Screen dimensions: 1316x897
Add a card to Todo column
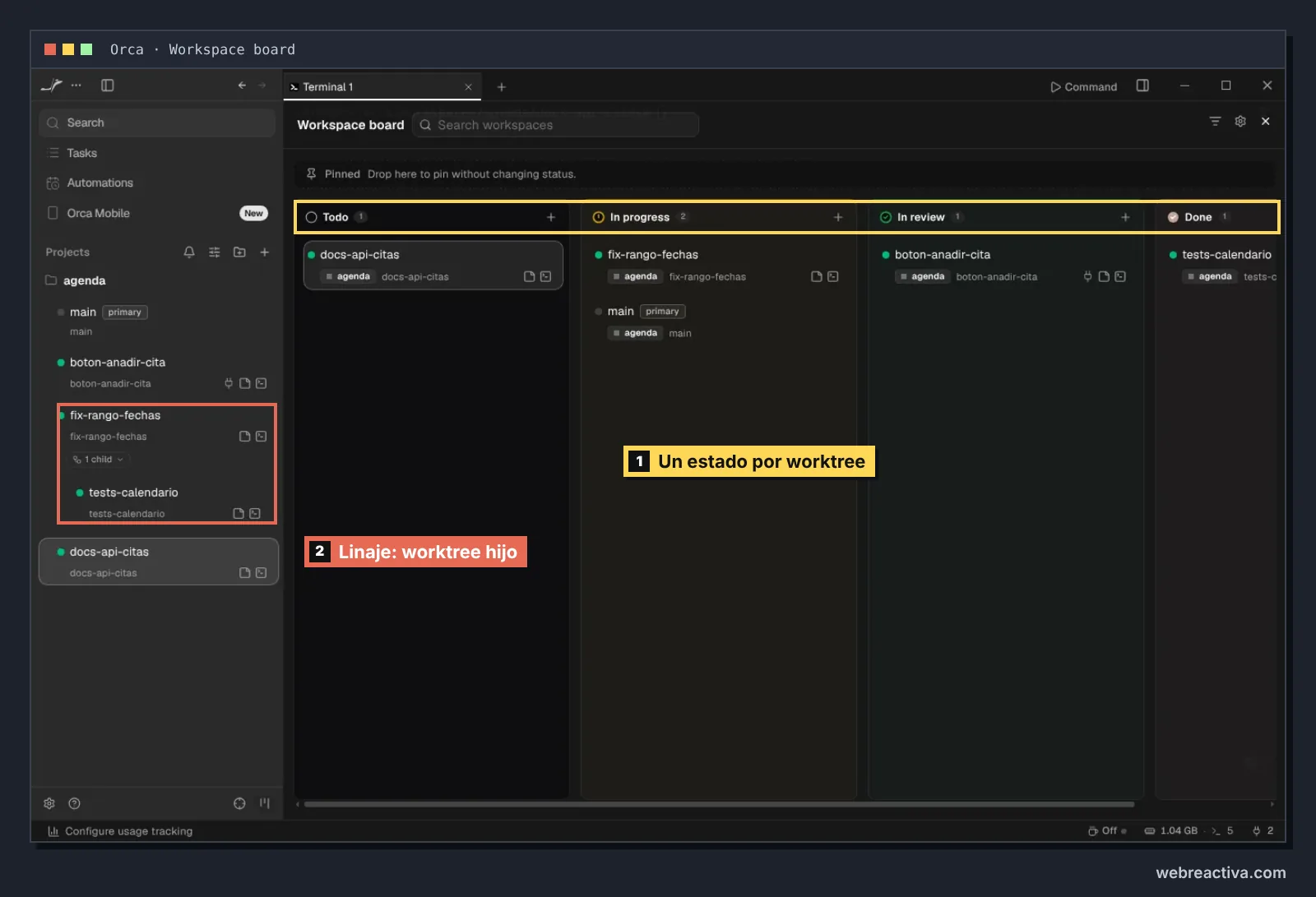551,217
